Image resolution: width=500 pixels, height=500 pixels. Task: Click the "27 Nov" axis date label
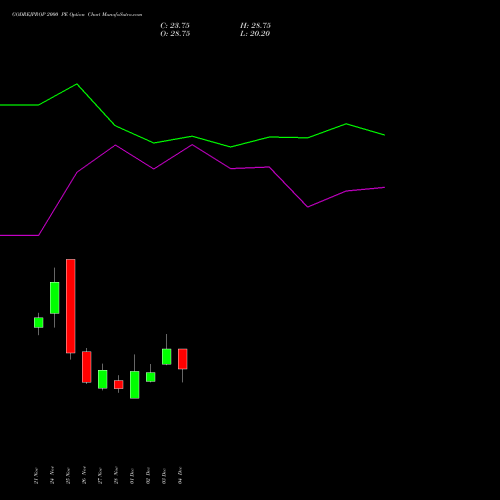100,476
